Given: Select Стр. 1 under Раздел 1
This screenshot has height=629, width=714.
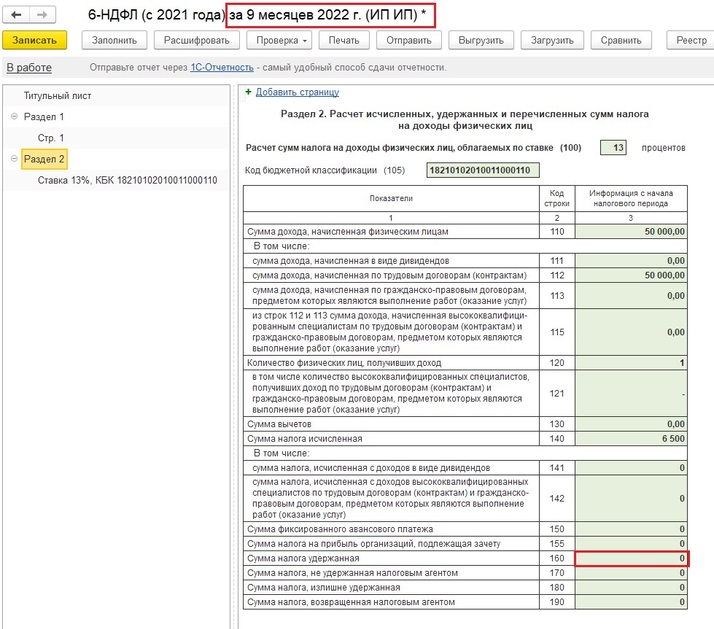Looking at the screenshot, I should 51,138.
